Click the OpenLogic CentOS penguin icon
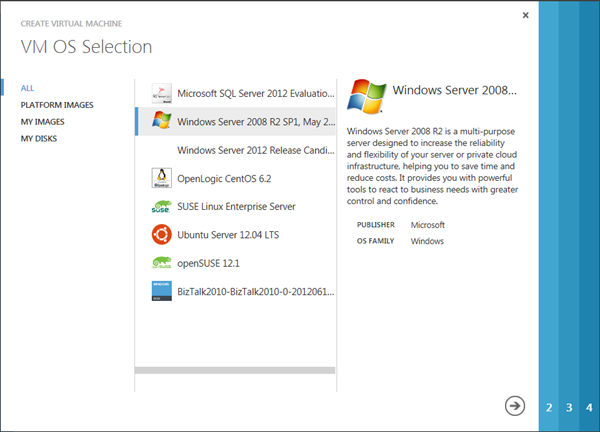Screen dimensions: 600x432 (161, 178)
